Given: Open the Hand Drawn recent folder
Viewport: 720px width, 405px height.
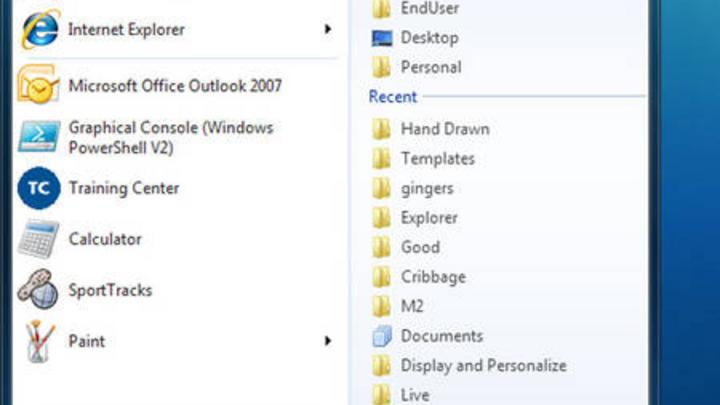Looking at the screenshot, I should (444, 129).
